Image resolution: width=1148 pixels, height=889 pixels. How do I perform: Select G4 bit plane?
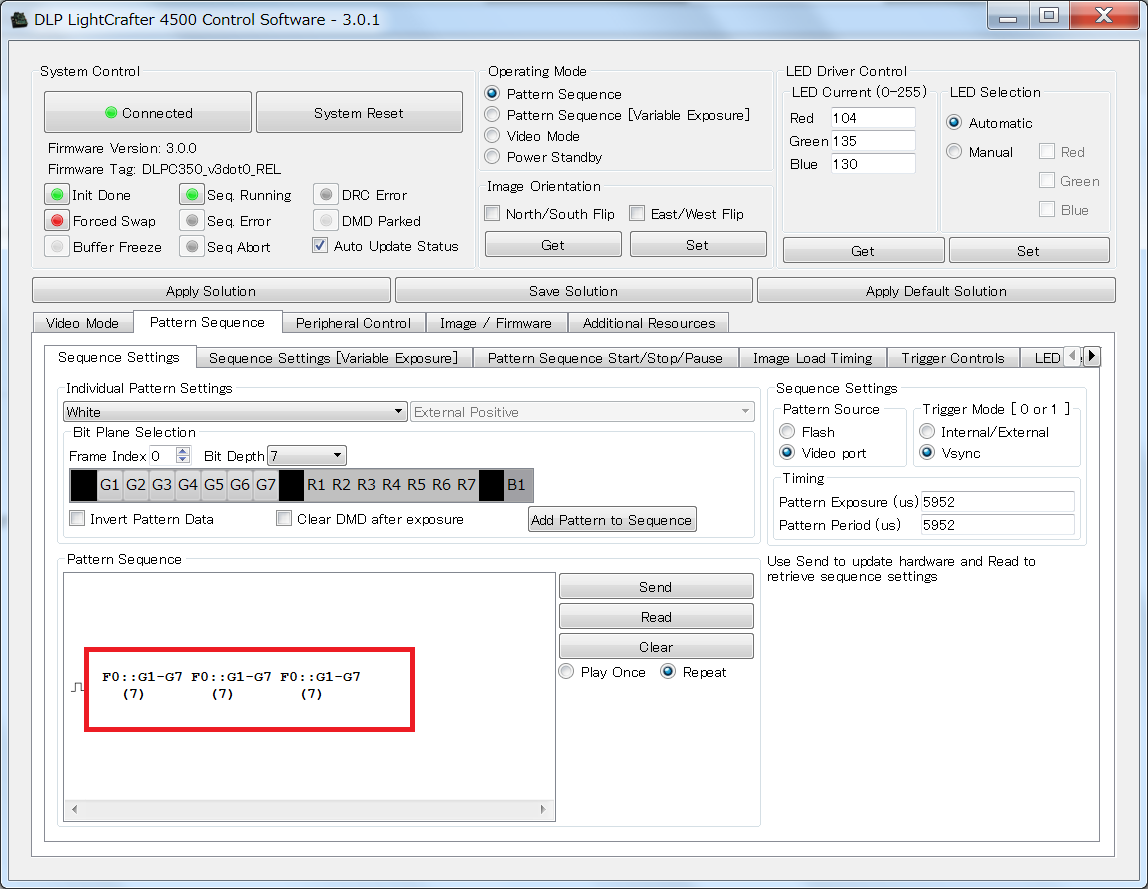tap(188, 485)
